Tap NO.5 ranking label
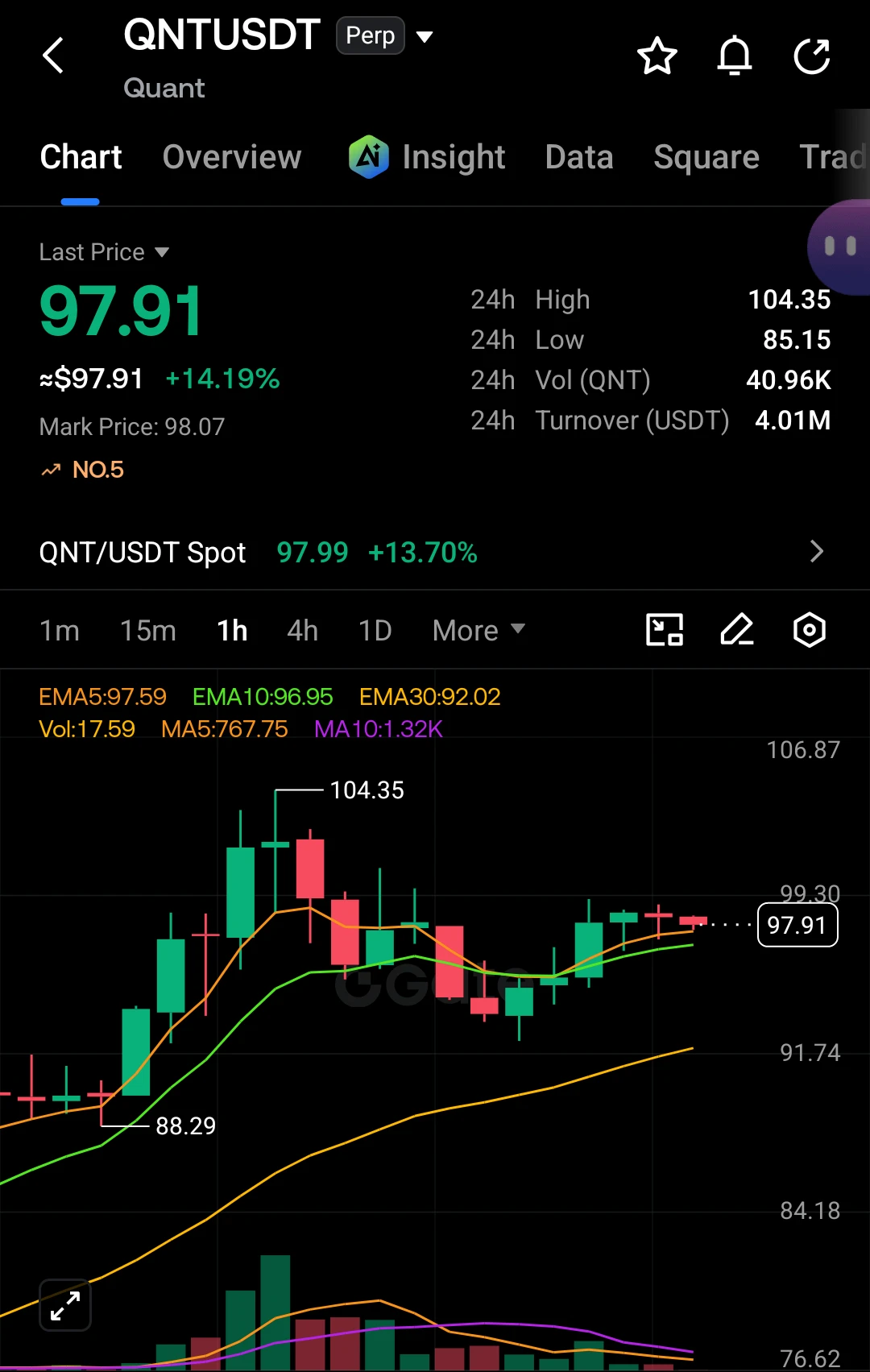Image resolution: width=870 pixels, height=1372 pixels. tap(98, 470)
